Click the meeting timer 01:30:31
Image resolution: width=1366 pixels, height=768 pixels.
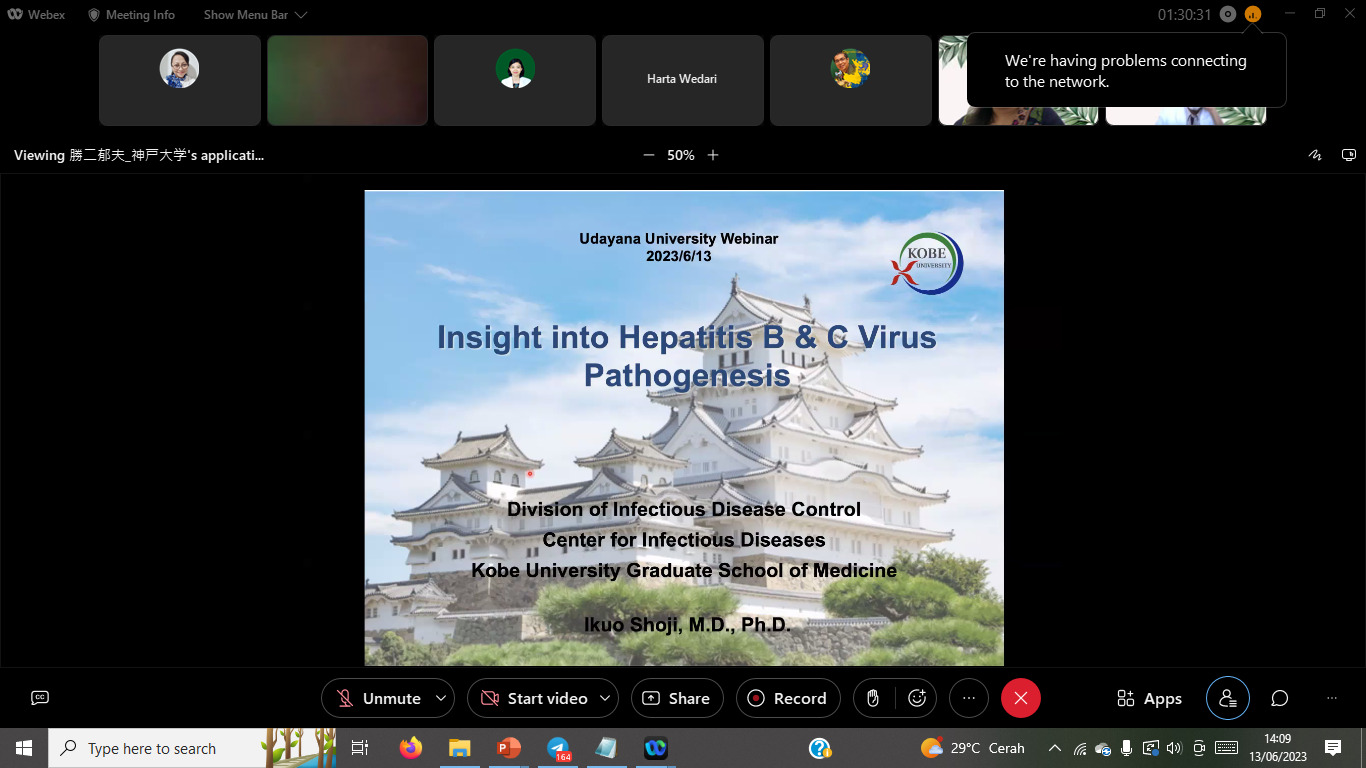tap(1184, 15)
